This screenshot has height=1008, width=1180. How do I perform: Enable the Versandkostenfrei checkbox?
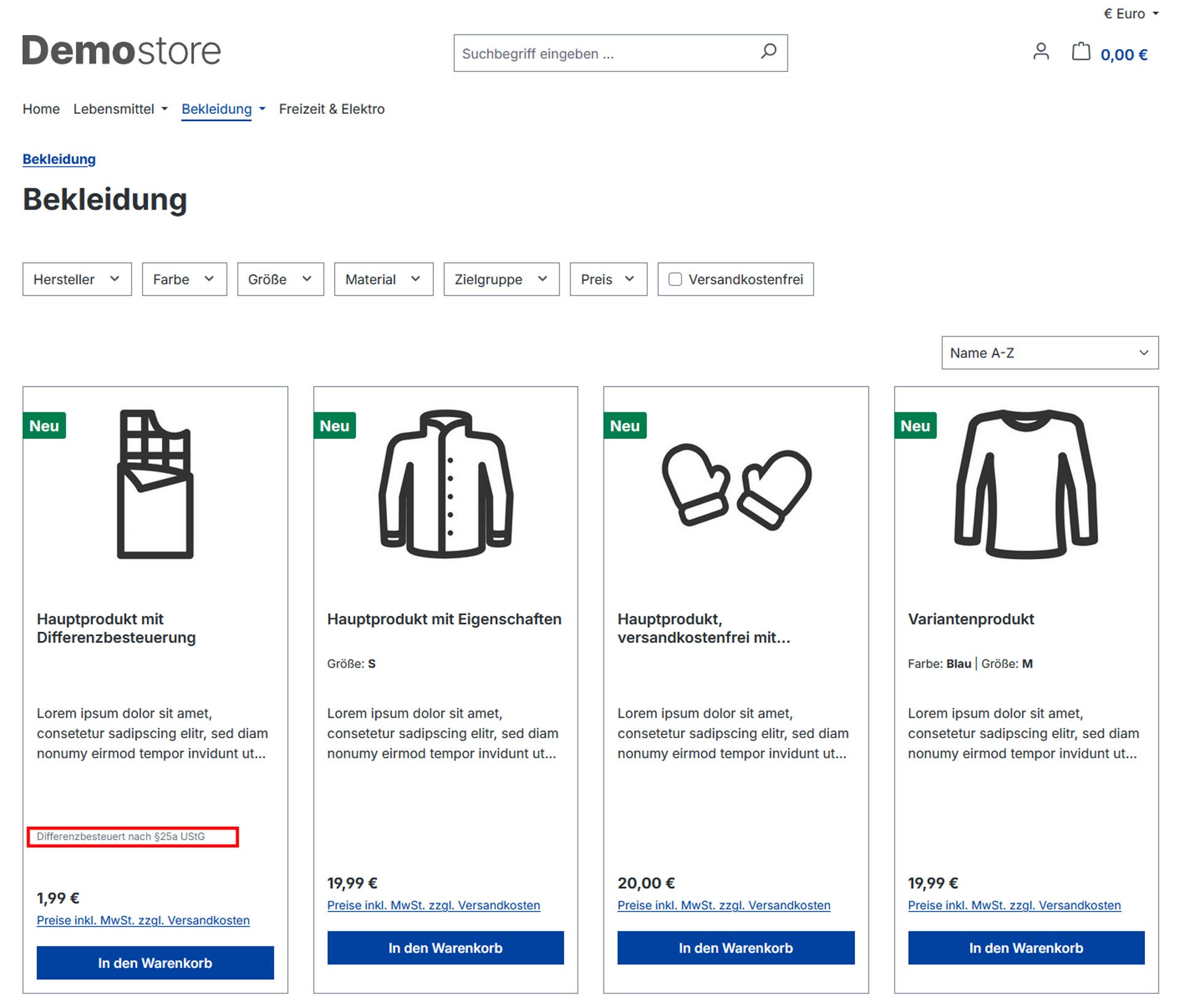pos(675,280)
